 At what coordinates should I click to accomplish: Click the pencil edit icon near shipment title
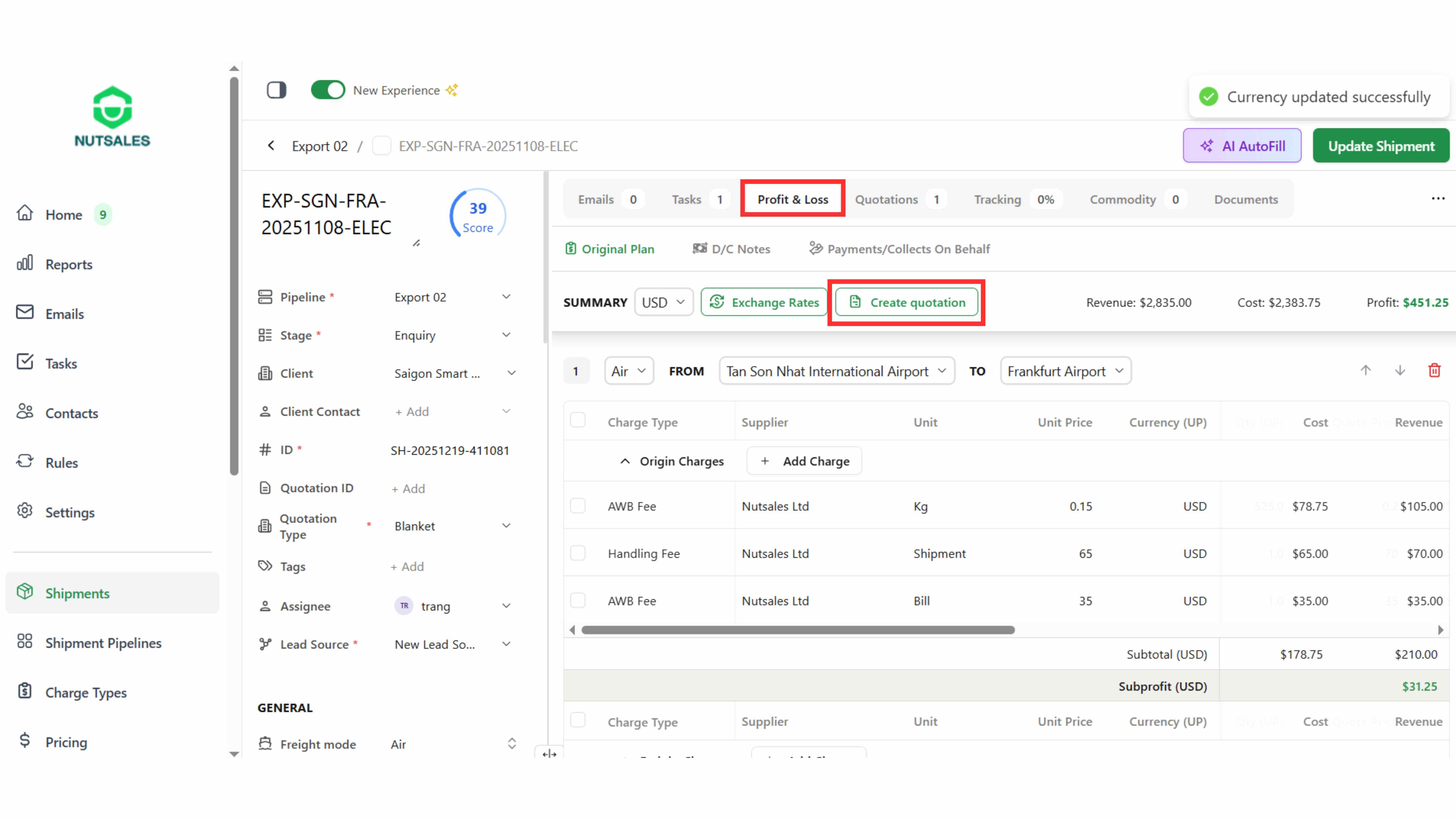[416, 243]
